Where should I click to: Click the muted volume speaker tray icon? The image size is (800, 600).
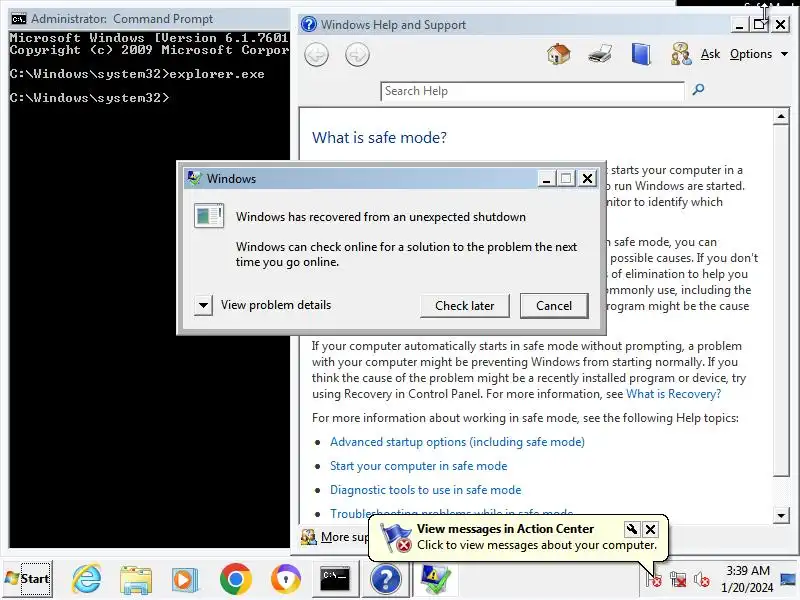tap(702, 579)
